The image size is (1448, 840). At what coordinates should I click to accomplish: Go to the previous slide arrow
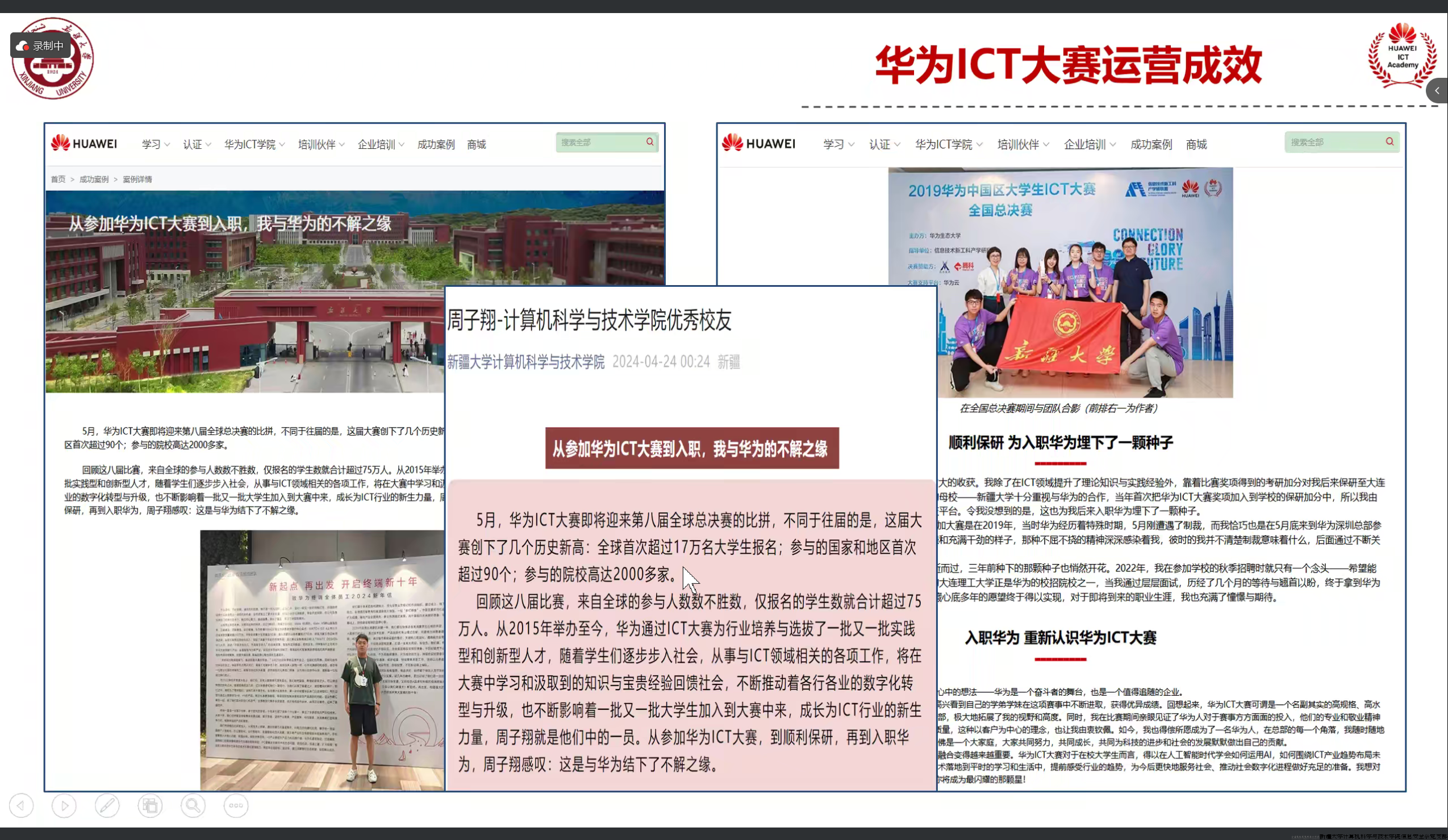pyautogui.click(x=22, y=805)
